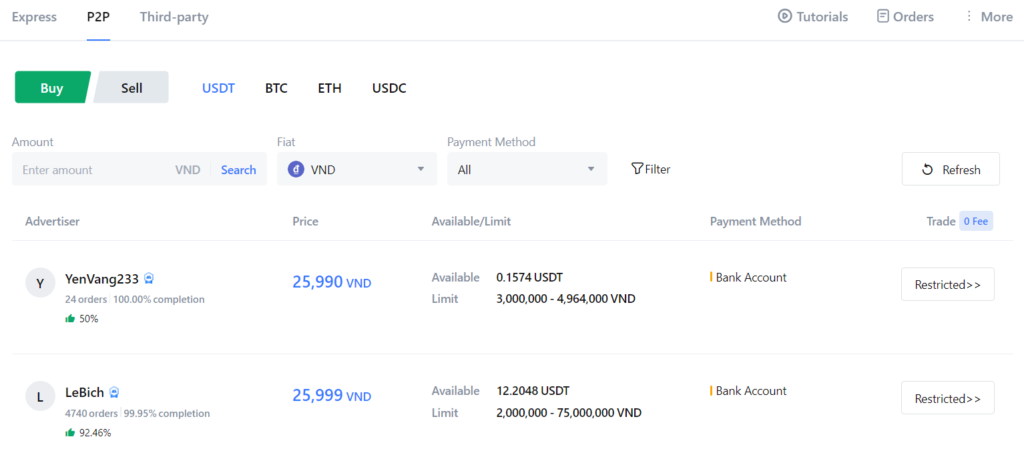Viewport: 1024px width, 461px height.
Task: Click the verified badge beside LeBich
Action: pyautogui.click(x=114, y=393)
